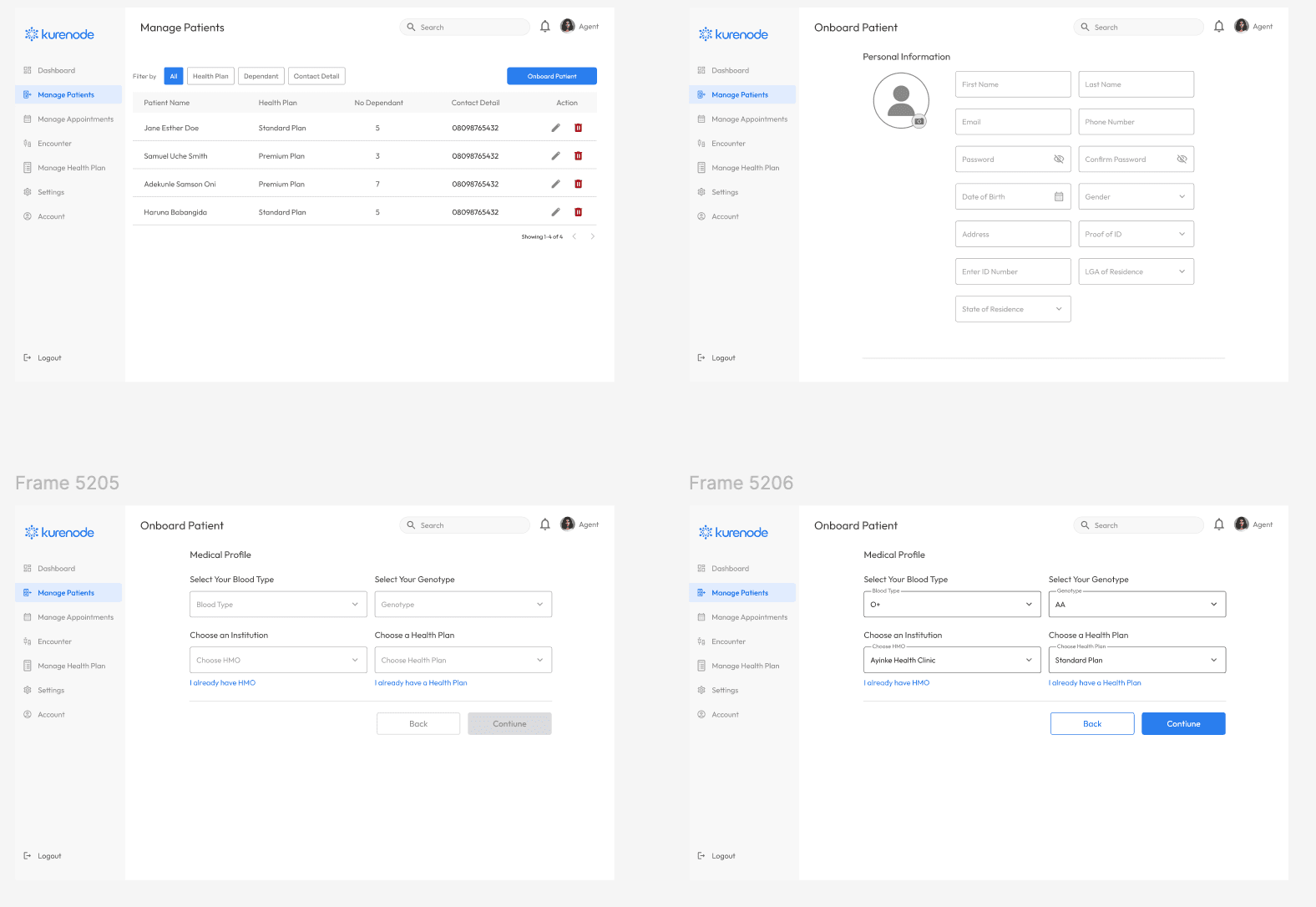Filter patients by Dependant chip
Image resolution: width=1316 pixels, height=907 pixels.
[x=261, y=76]
